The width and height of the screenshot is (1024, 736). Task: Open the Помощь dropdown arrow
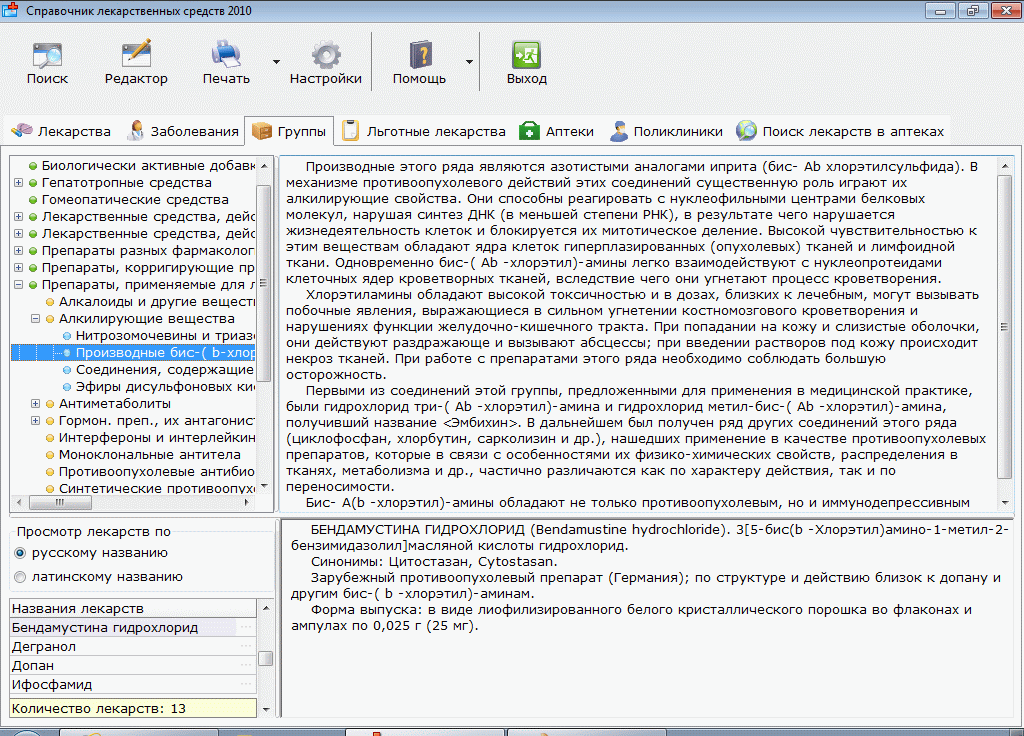pos(469,62)
